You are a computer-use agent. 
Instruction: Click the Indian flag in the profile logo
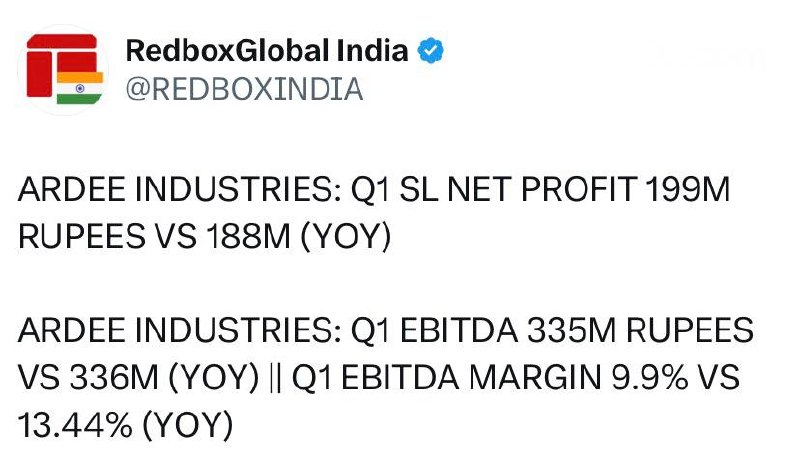(80, 88)
